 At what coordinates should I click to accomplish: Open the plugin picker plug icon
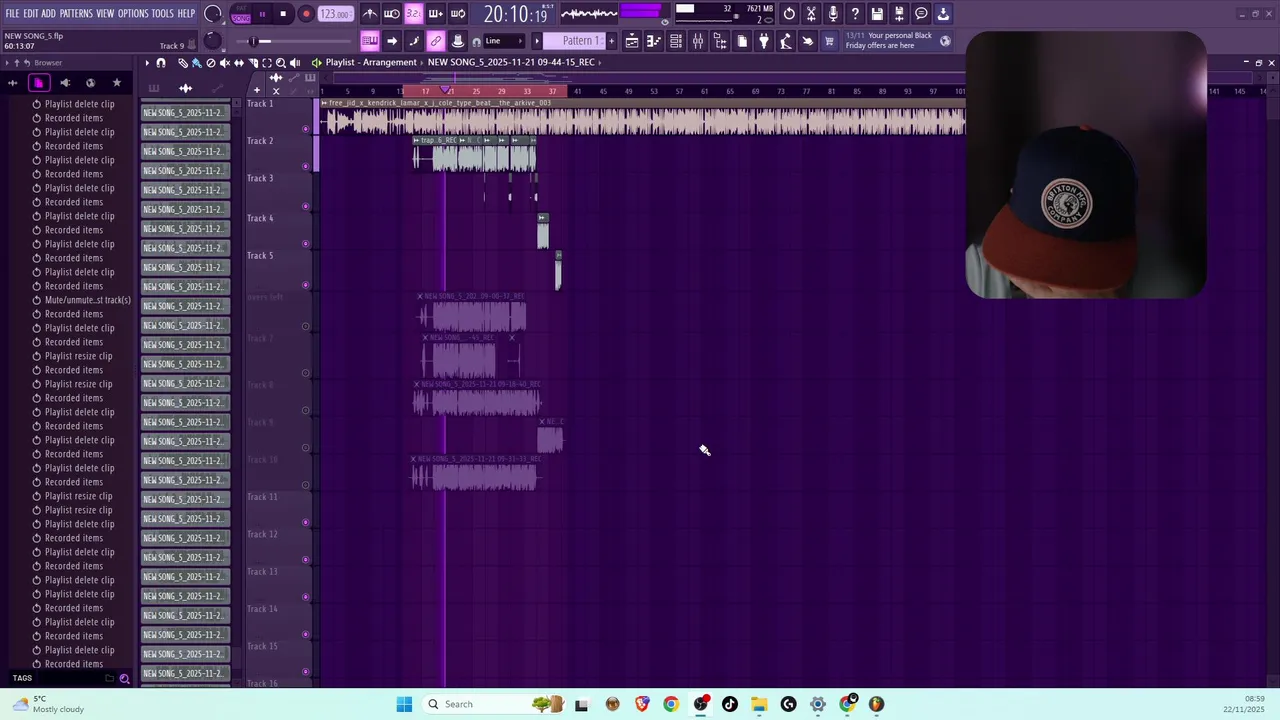(764, 41)
